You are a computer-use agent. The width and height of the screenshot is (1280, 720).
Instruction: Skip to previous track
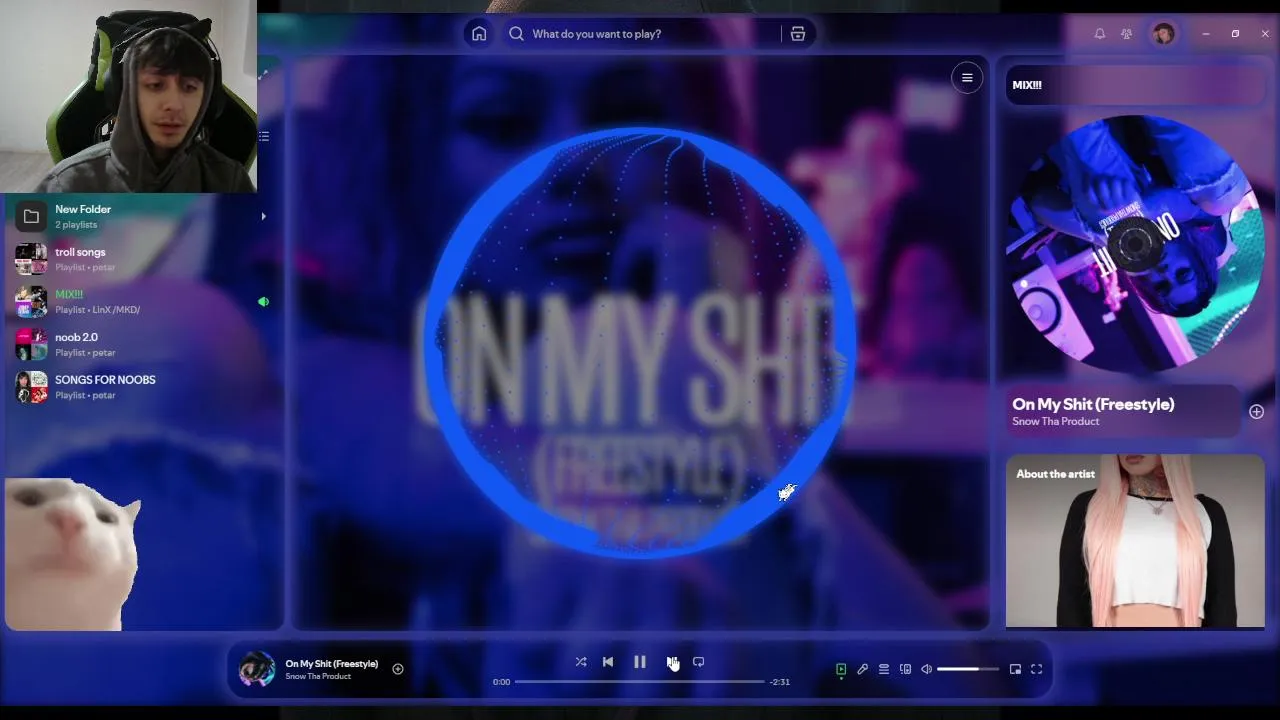(608, 662)
